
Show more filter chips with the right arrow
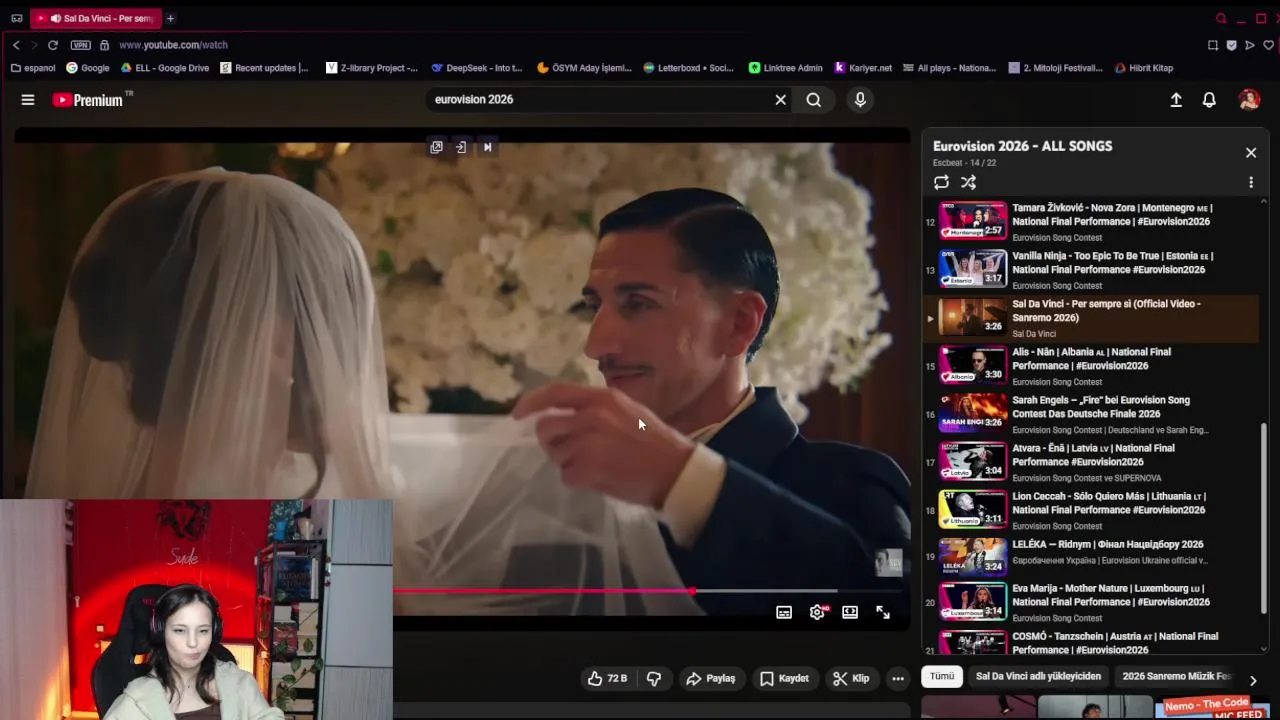(1252, 680)
